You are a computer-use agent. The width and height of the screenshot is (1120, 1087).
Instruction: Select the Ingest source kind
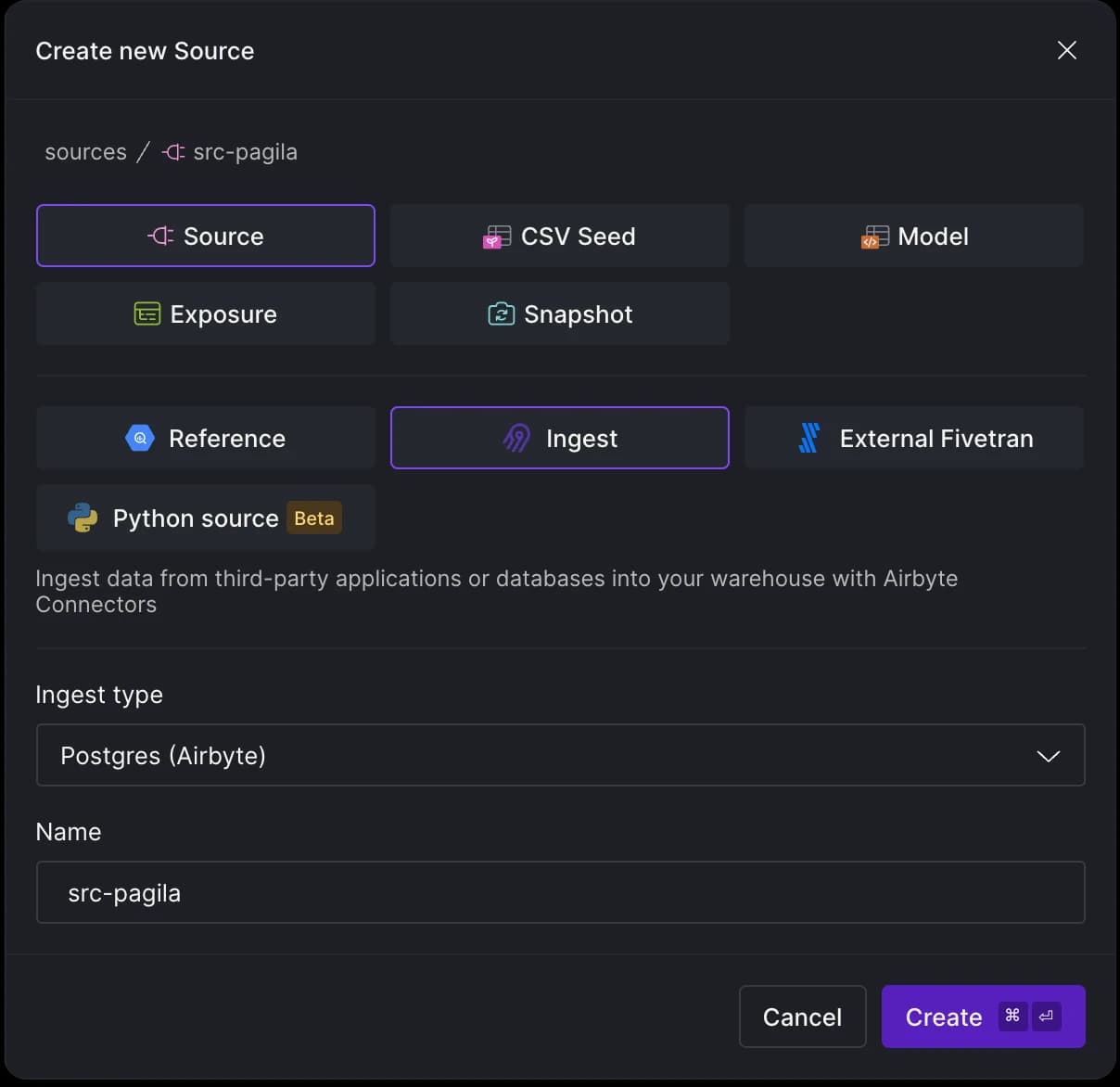coord(559,438)
